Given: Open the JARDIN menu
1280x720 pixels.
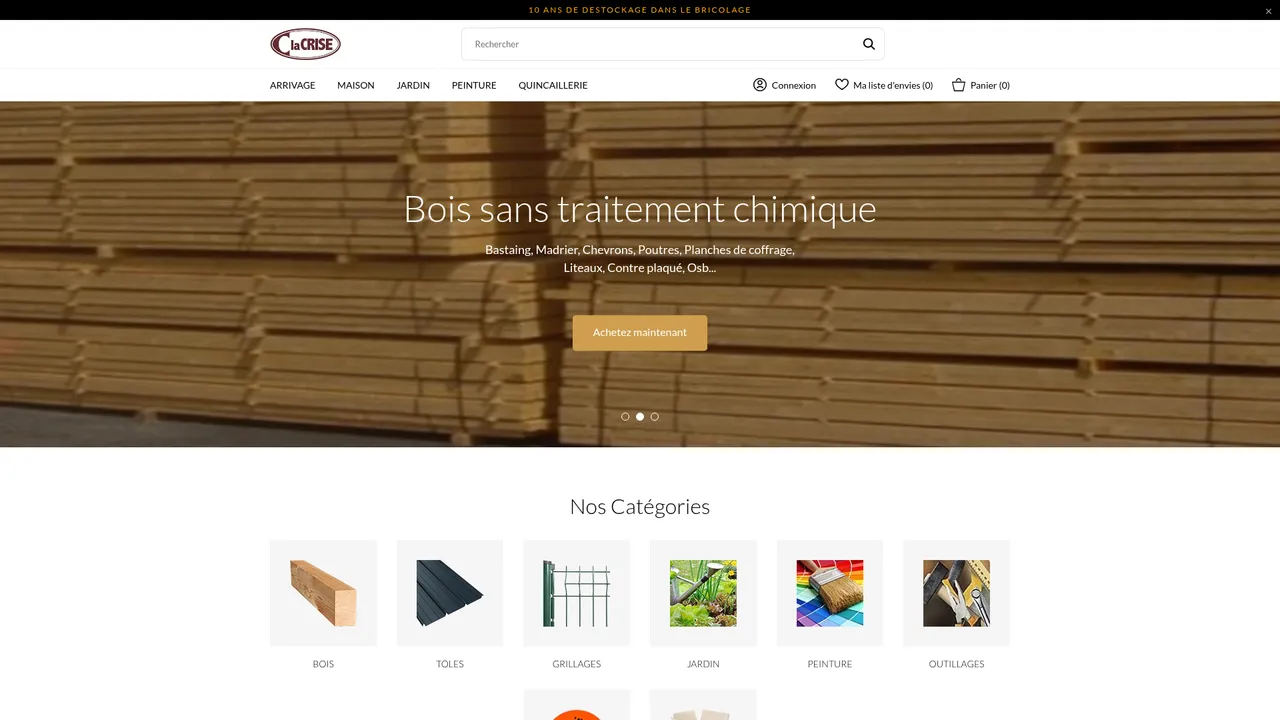Looking at the screenshot, I should [x=413, y=85].
